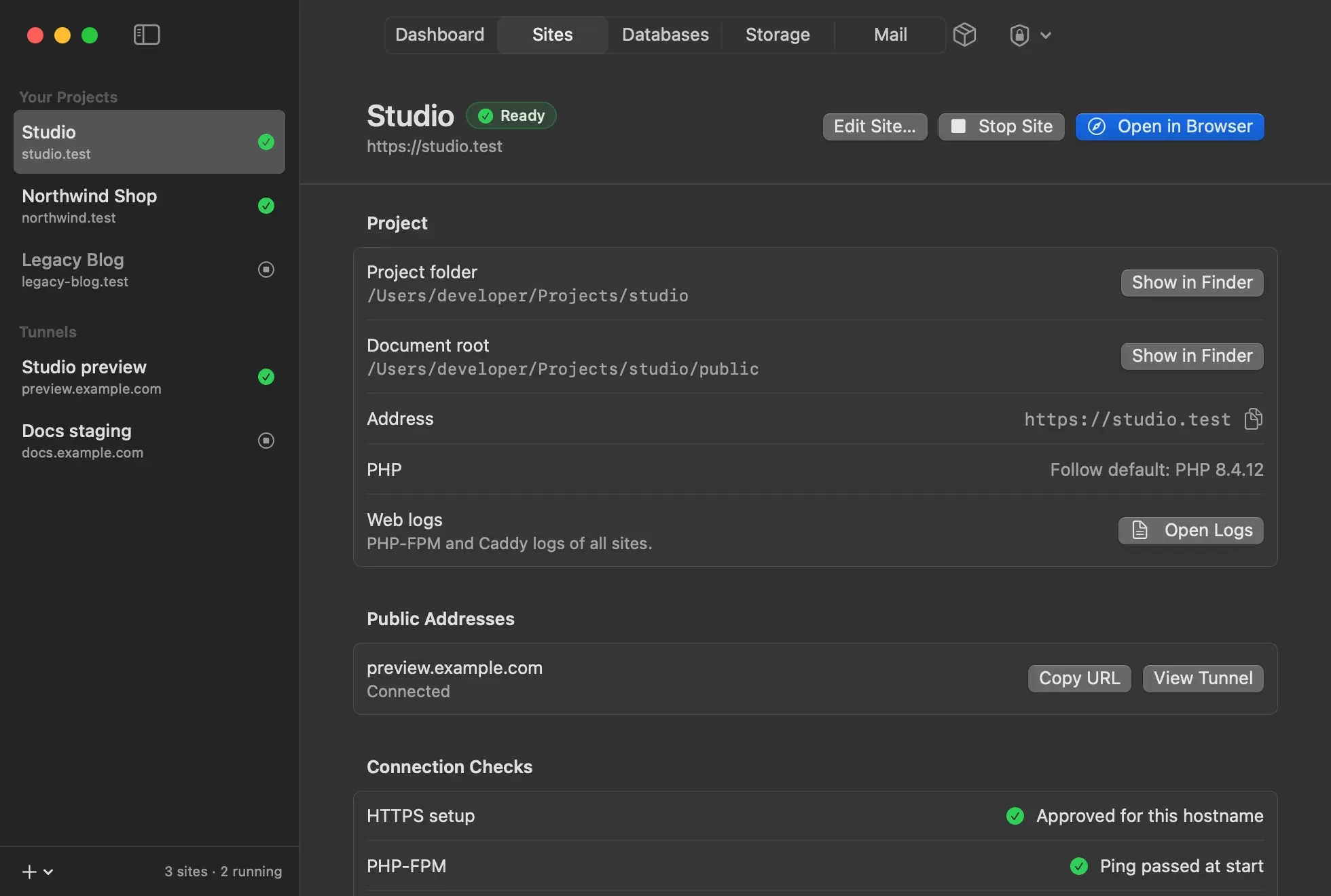Click stopped status icon for Legacy Blog
1331x896 pixels.
(x=266, y=269)
